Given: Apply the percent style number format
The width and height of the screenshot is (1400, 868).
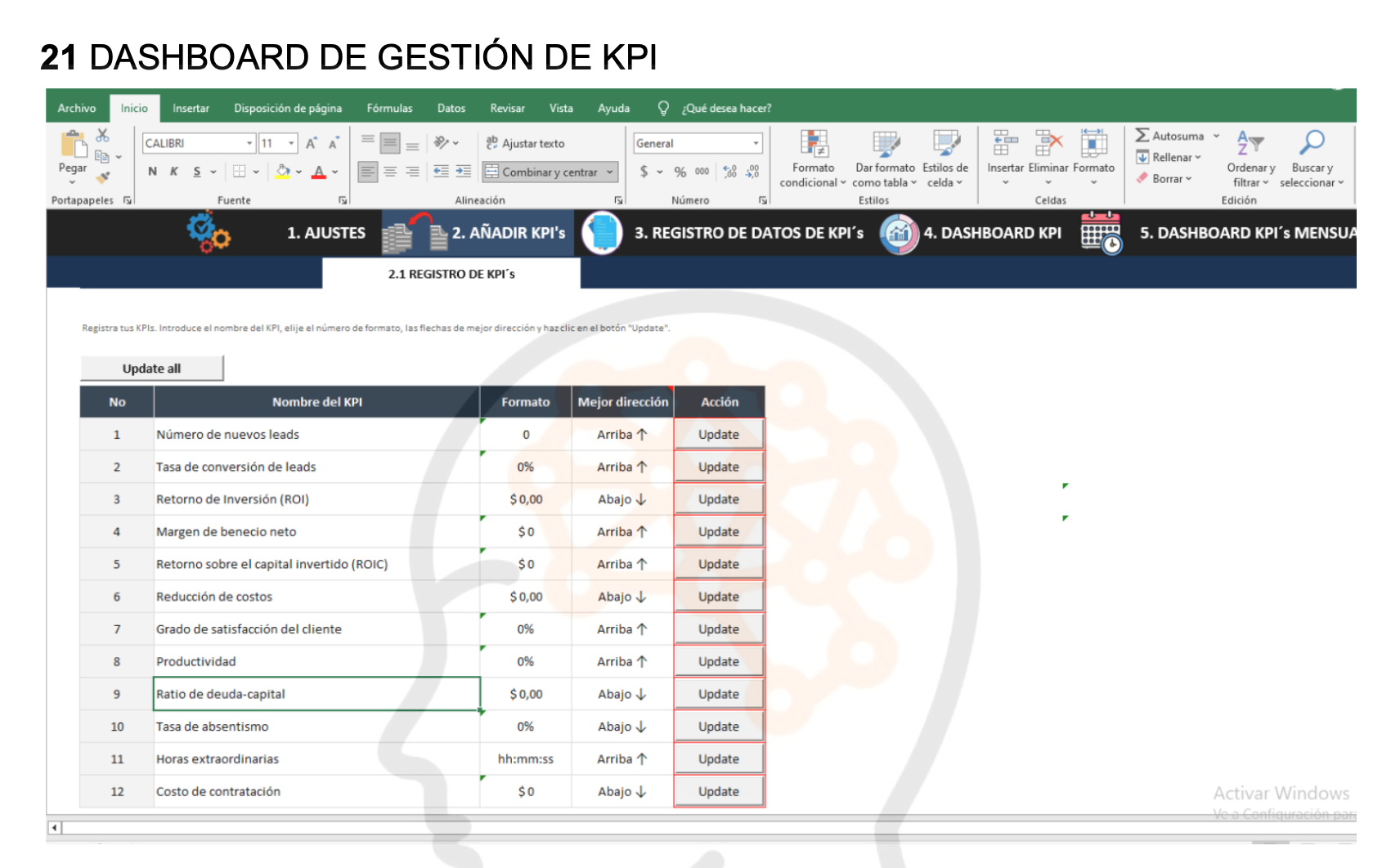Looking at the screenshot, I should coord(680,172).
